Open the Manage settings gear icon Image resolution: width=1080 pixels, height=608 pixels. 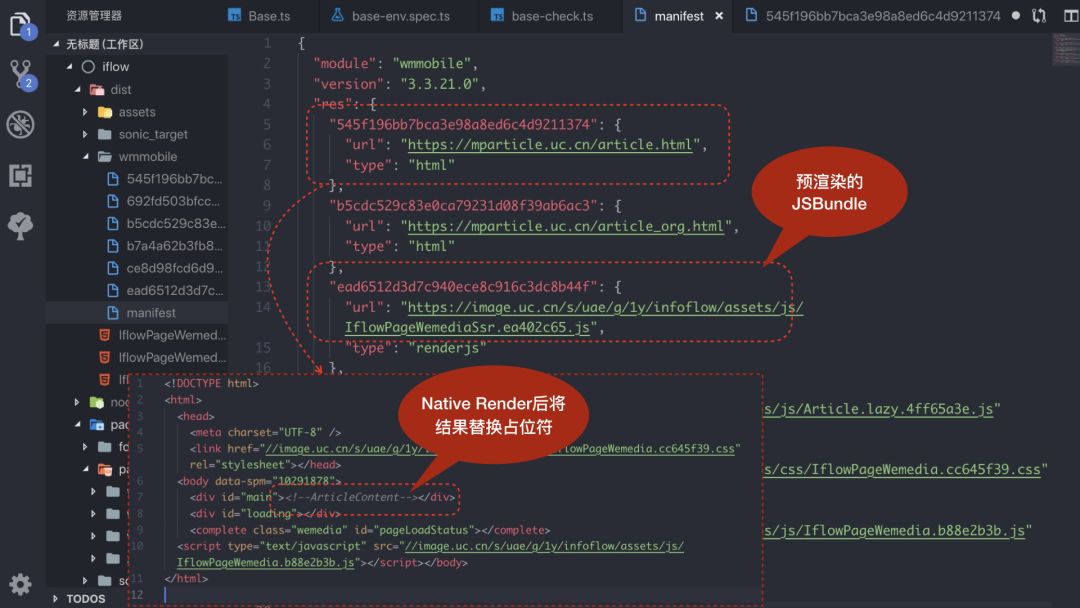[20, 585]
